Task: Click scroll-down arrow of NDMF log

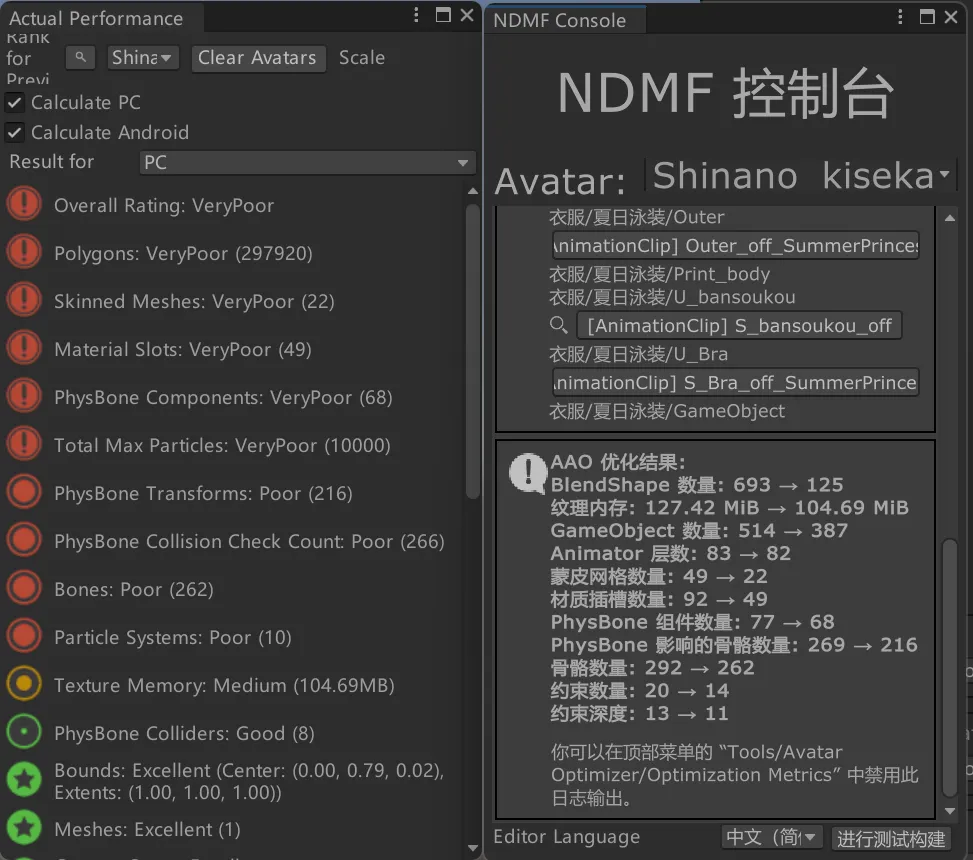Action: point(949,810)
